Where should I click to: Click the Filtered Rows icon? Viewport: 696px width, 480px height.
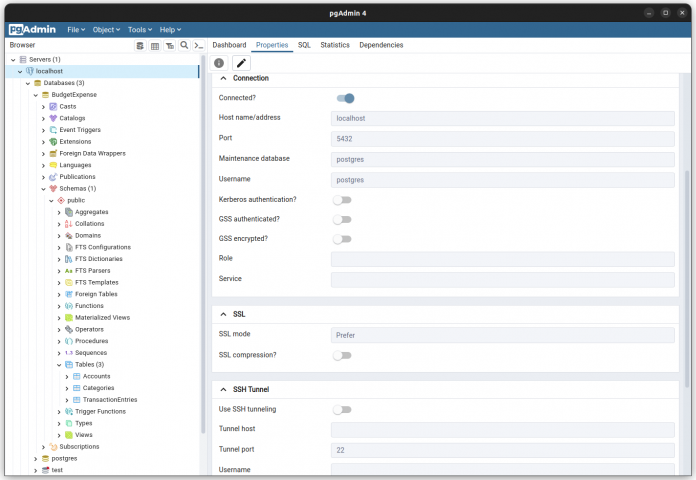(x=170, y=45)
